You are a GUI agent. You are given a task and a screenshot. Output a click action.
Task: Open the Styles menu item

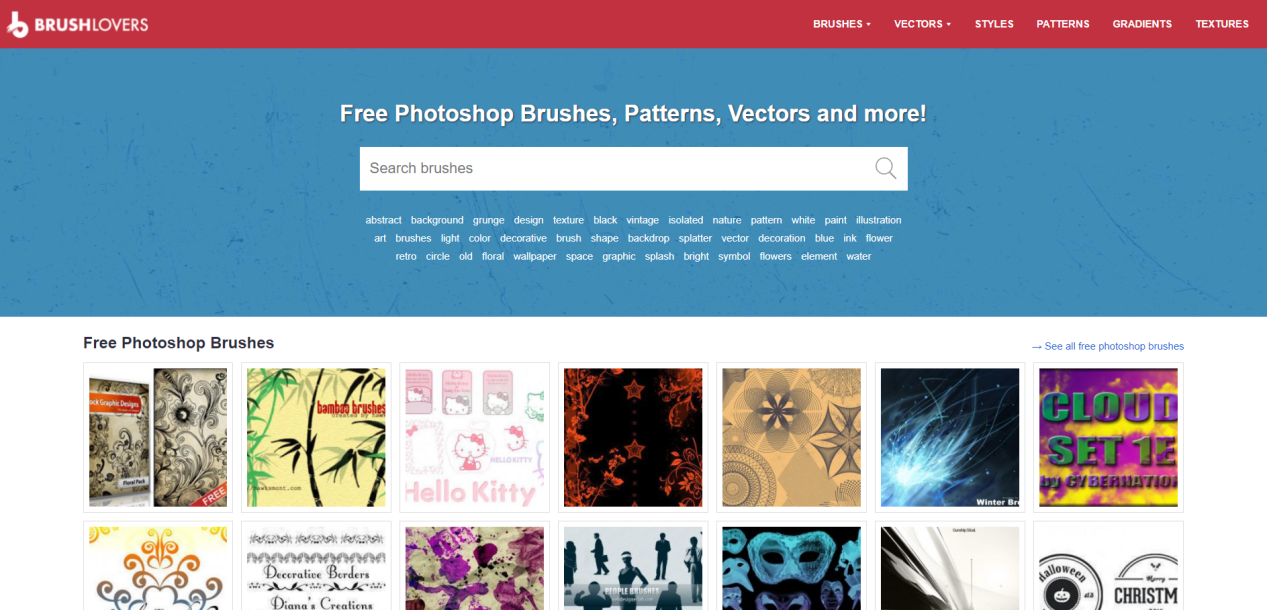click(x=994, y=24)
